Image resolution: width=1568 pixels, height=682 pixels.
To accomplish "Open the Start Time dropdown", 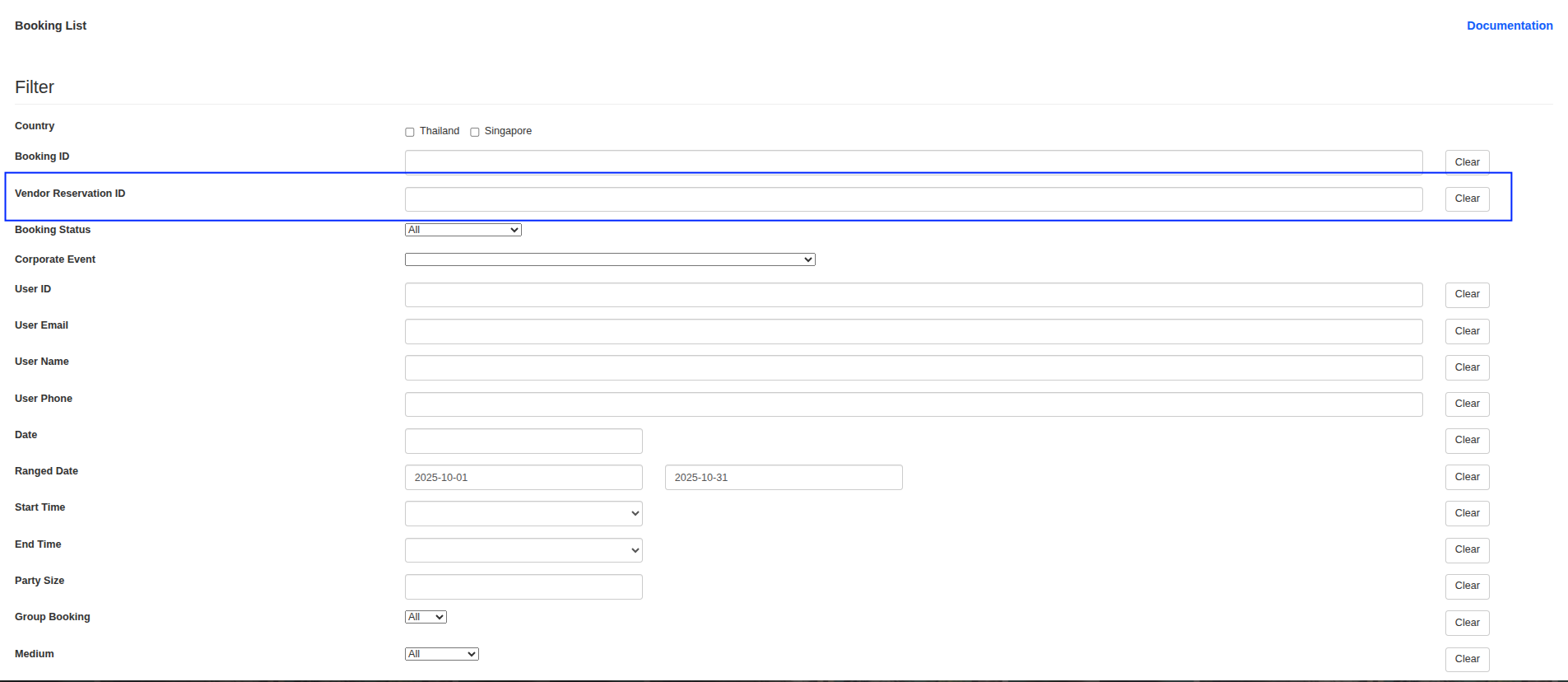I will [523, 513].
